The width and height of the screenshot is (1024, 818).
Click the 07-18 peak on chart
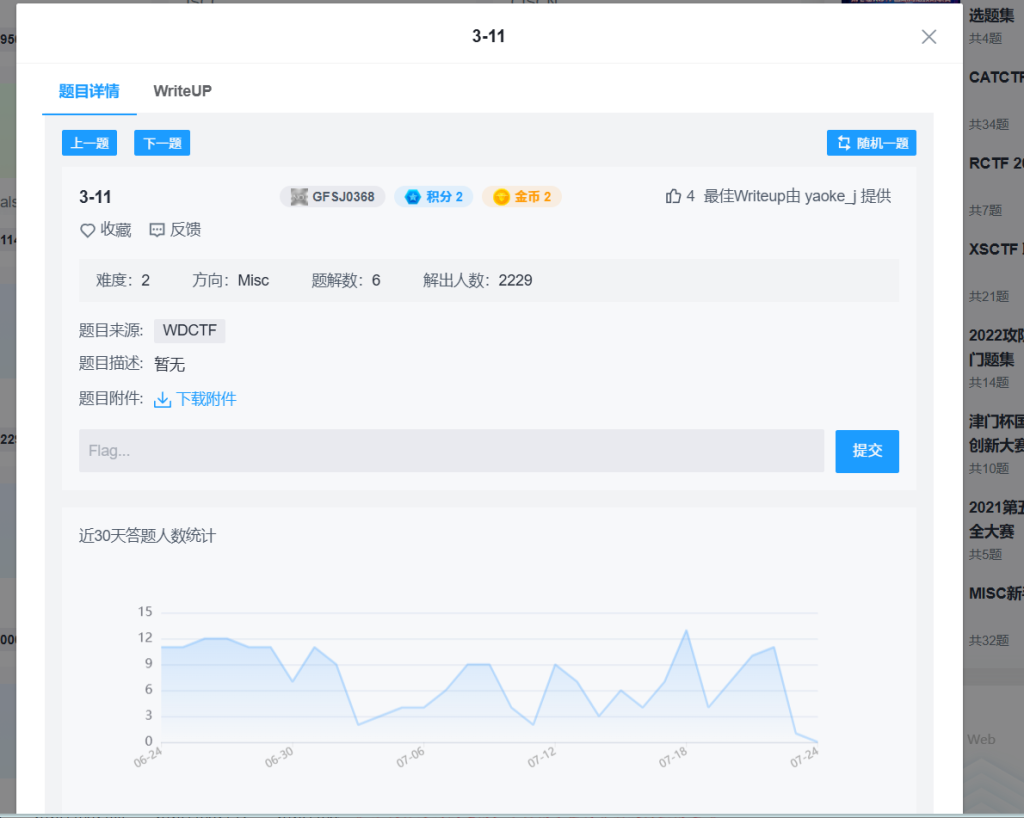[686, 631]
